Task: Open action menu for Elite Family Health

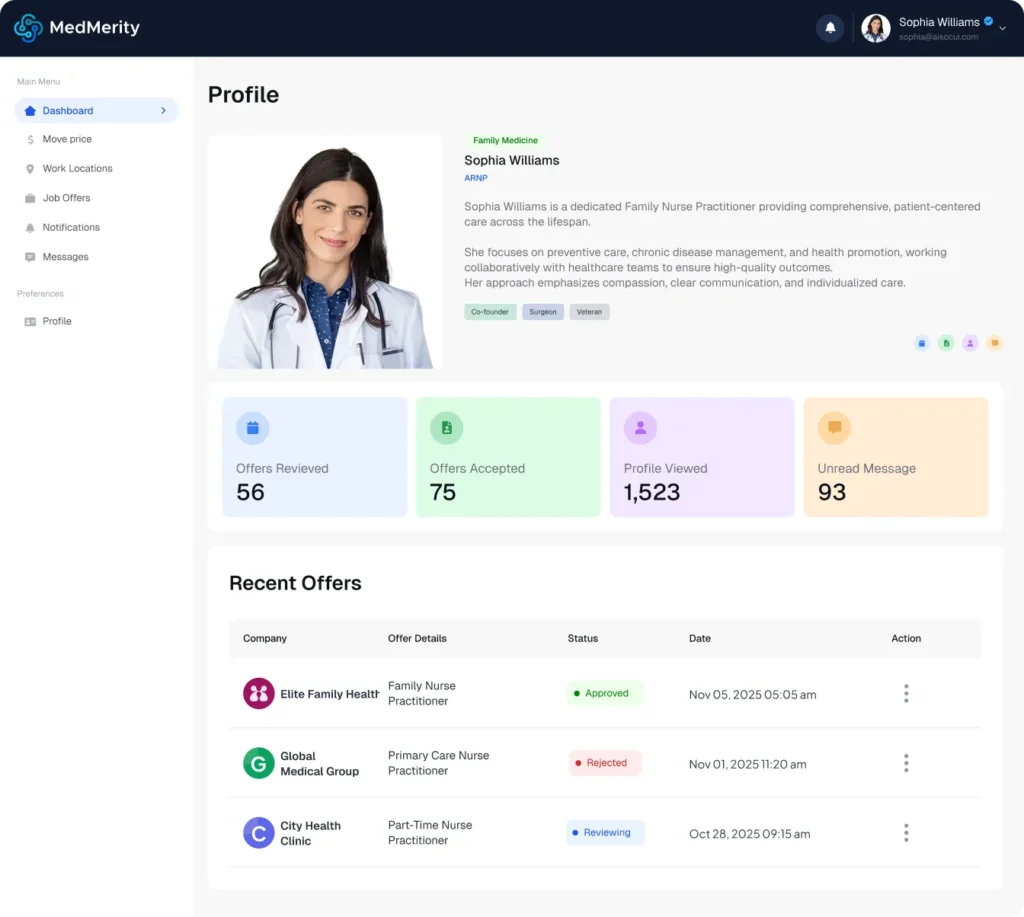Action: pyautogui.click(x=906, y=694)
